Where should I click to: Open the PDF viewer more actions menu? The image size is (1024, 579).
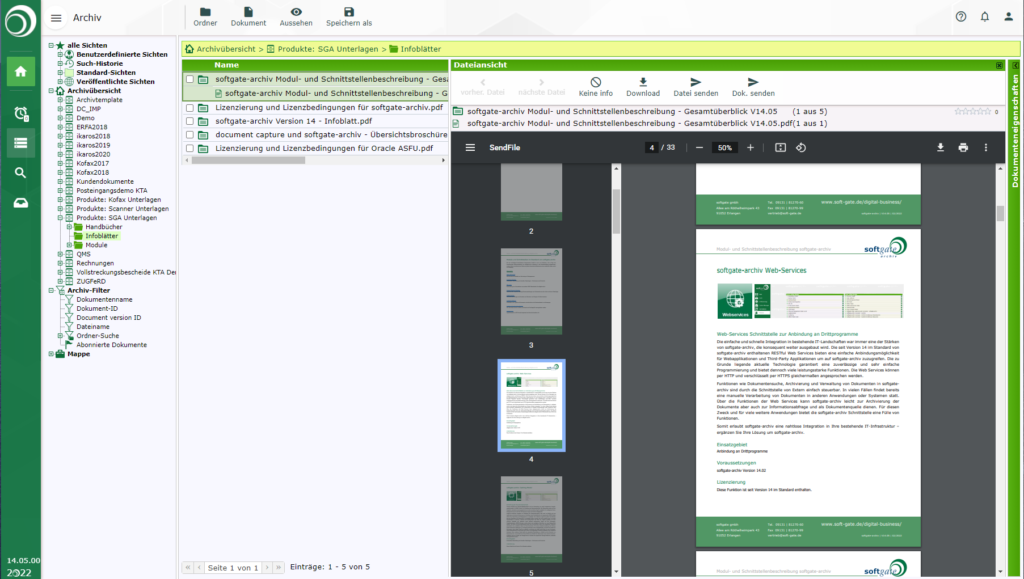[x=985, y=148]
